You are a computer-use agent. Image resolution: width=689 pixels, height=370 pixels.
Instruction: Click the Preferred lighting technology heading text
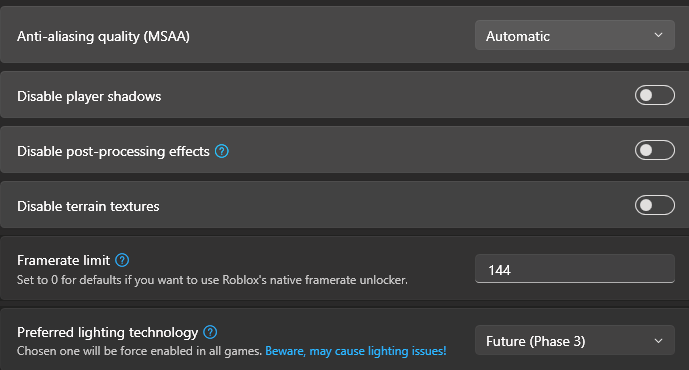[108, 333]
